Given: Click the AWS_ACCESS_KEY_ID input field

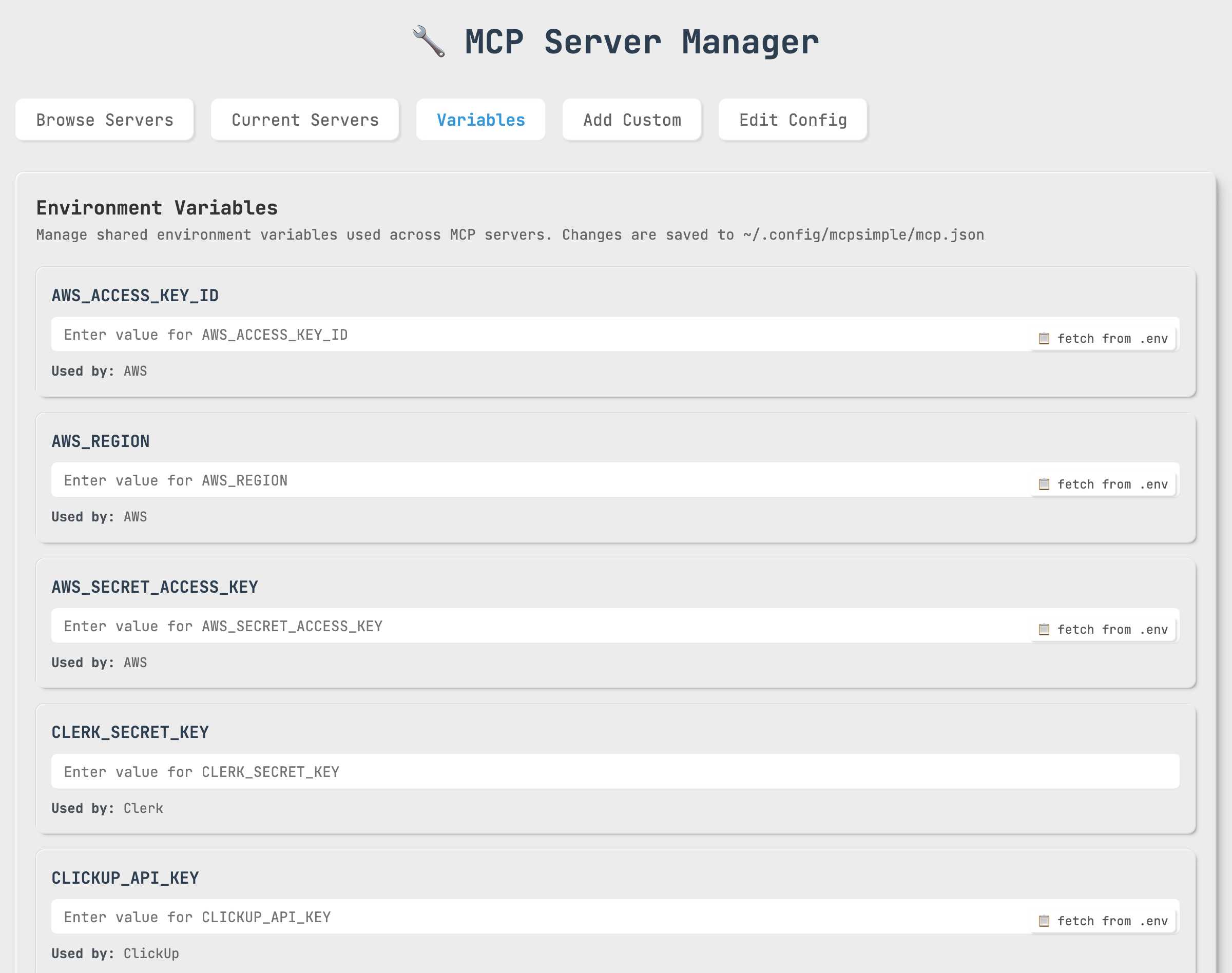Looking at the screenshot, I should click(x=456, y=335).
